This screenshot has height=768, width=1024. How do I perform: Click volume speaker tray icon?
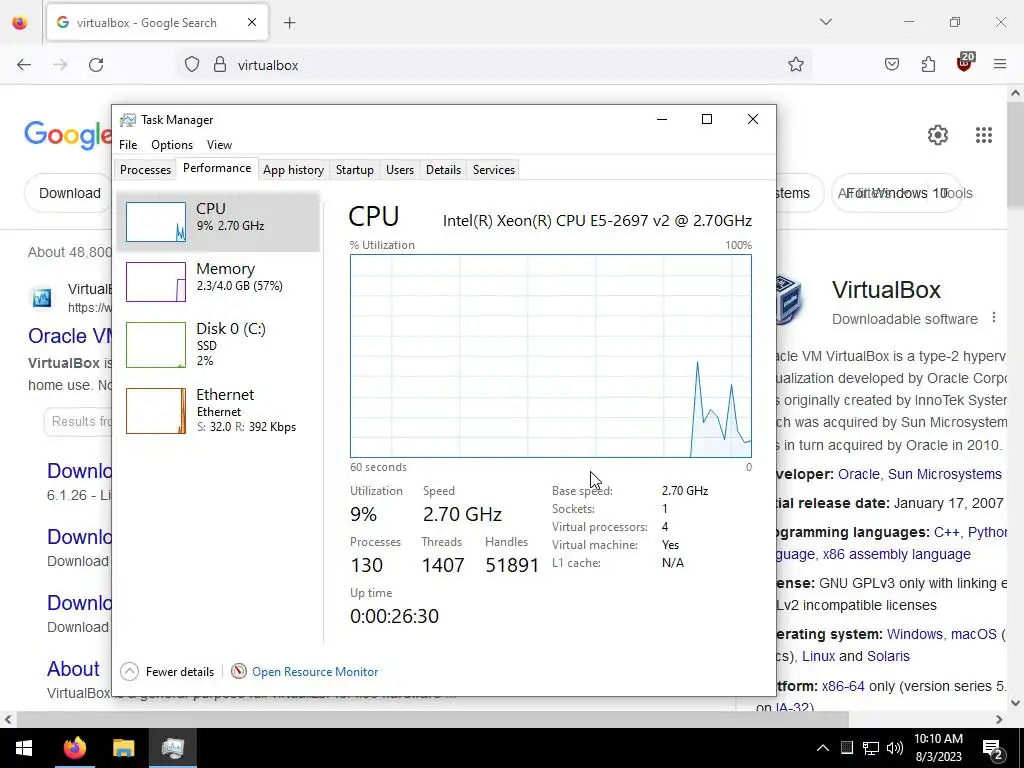tap(895, 748)
